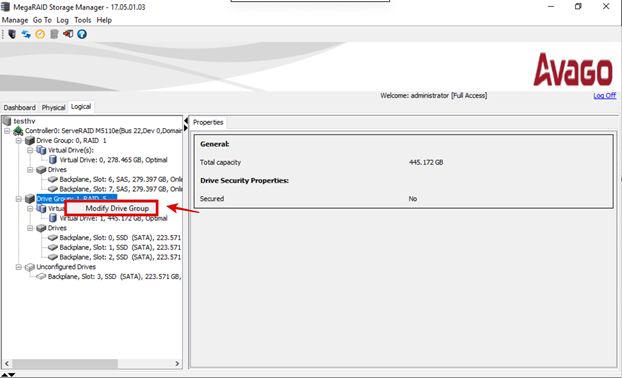Click the Slot 6 SAS drive icon

point(53,179)
